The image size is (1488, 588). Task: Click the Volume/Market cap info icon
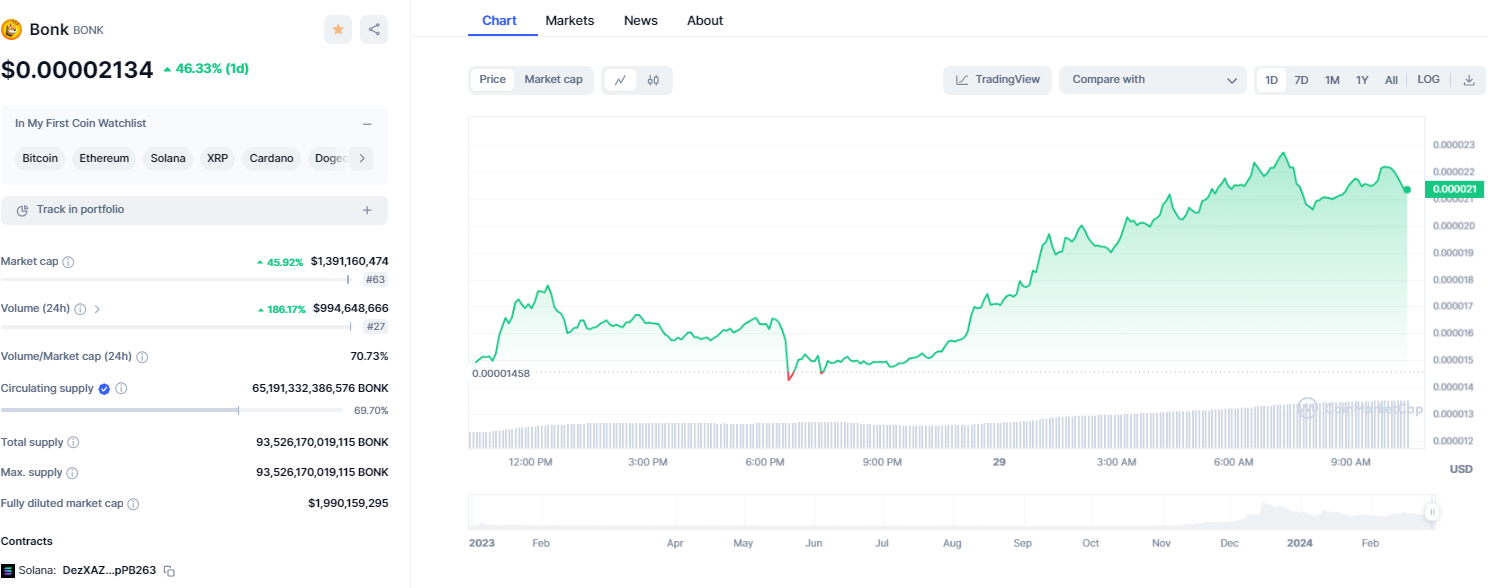(x=142, y=357)
